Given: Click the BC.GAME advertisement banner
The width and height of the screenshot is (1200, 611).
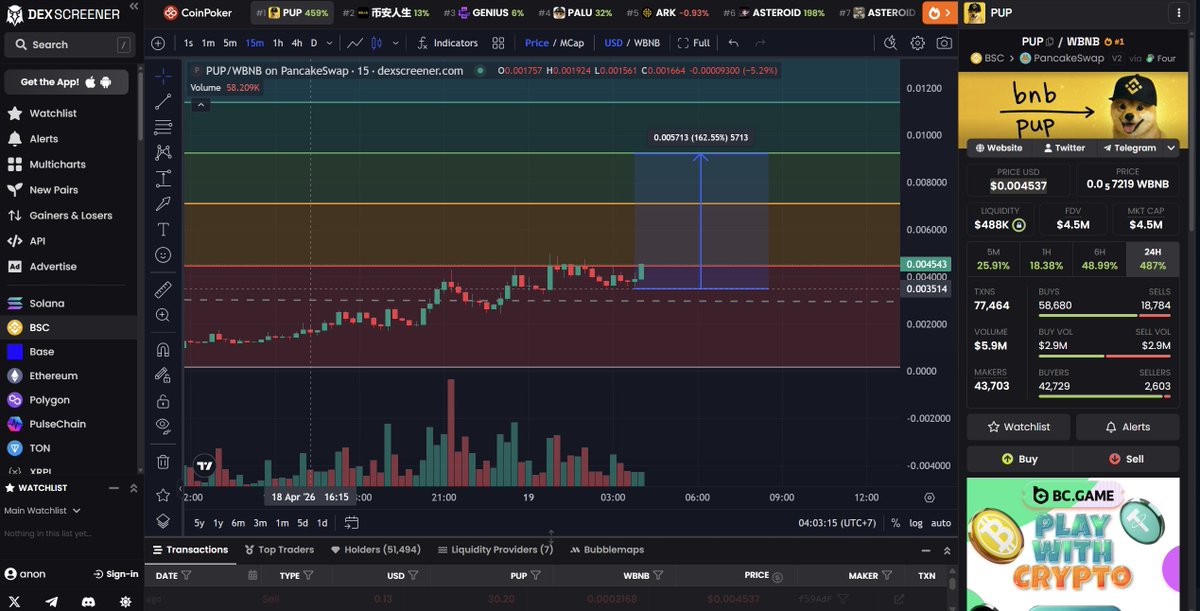Looking at the screenshot, I should (x=1073, y=542).
